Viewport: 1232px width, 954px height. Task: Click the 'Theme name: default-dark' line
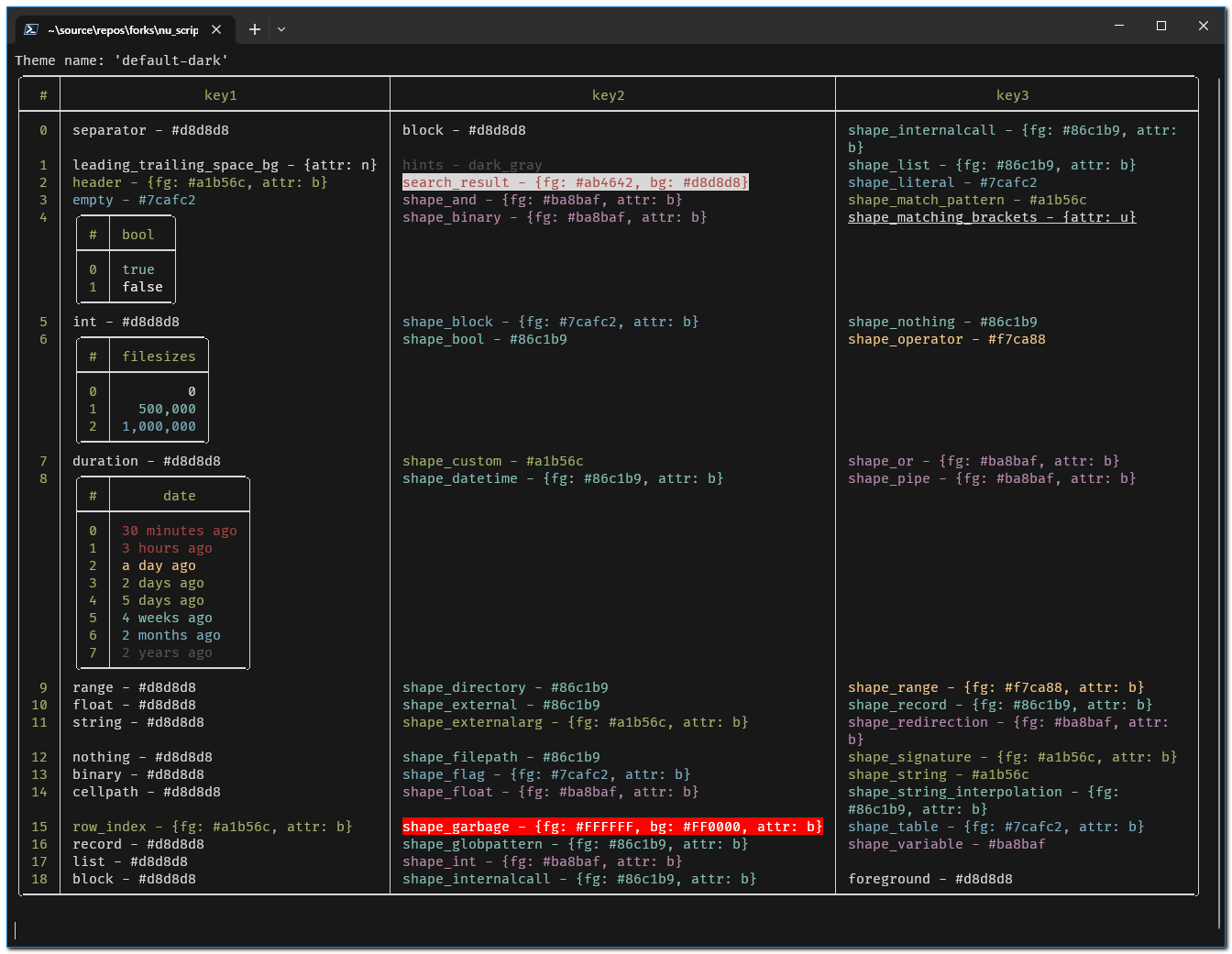(121, 60)
